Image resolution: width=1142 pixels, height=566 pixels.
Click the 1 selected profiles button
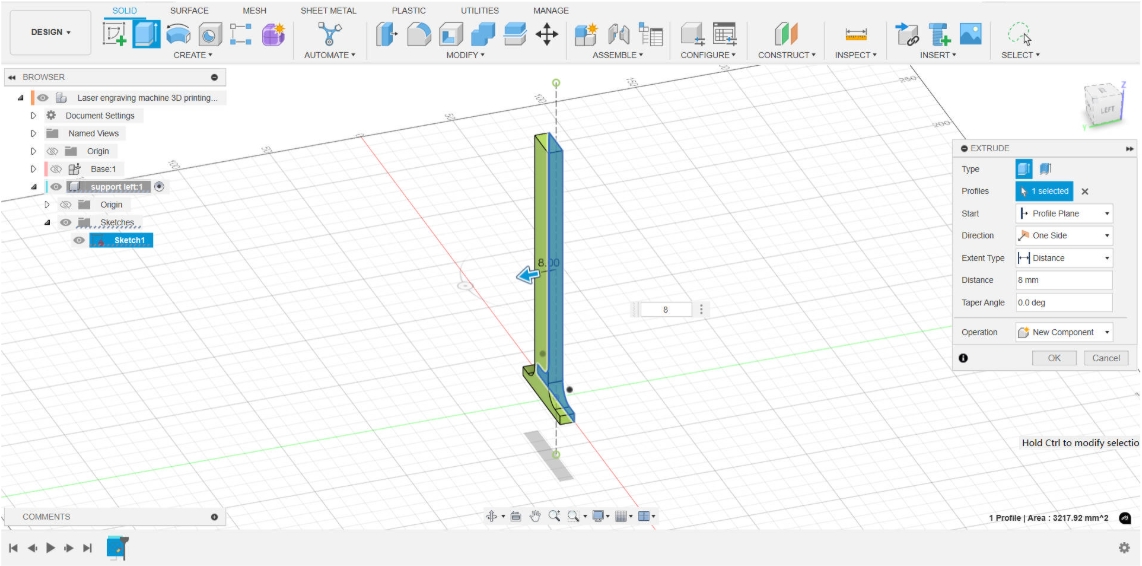point(1044,191)
